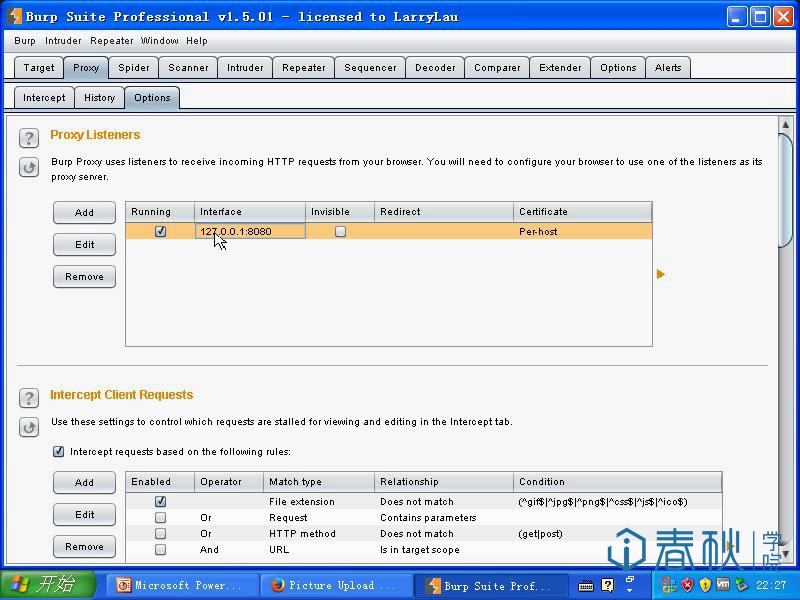Open the Window menu

tap(160, 41)
